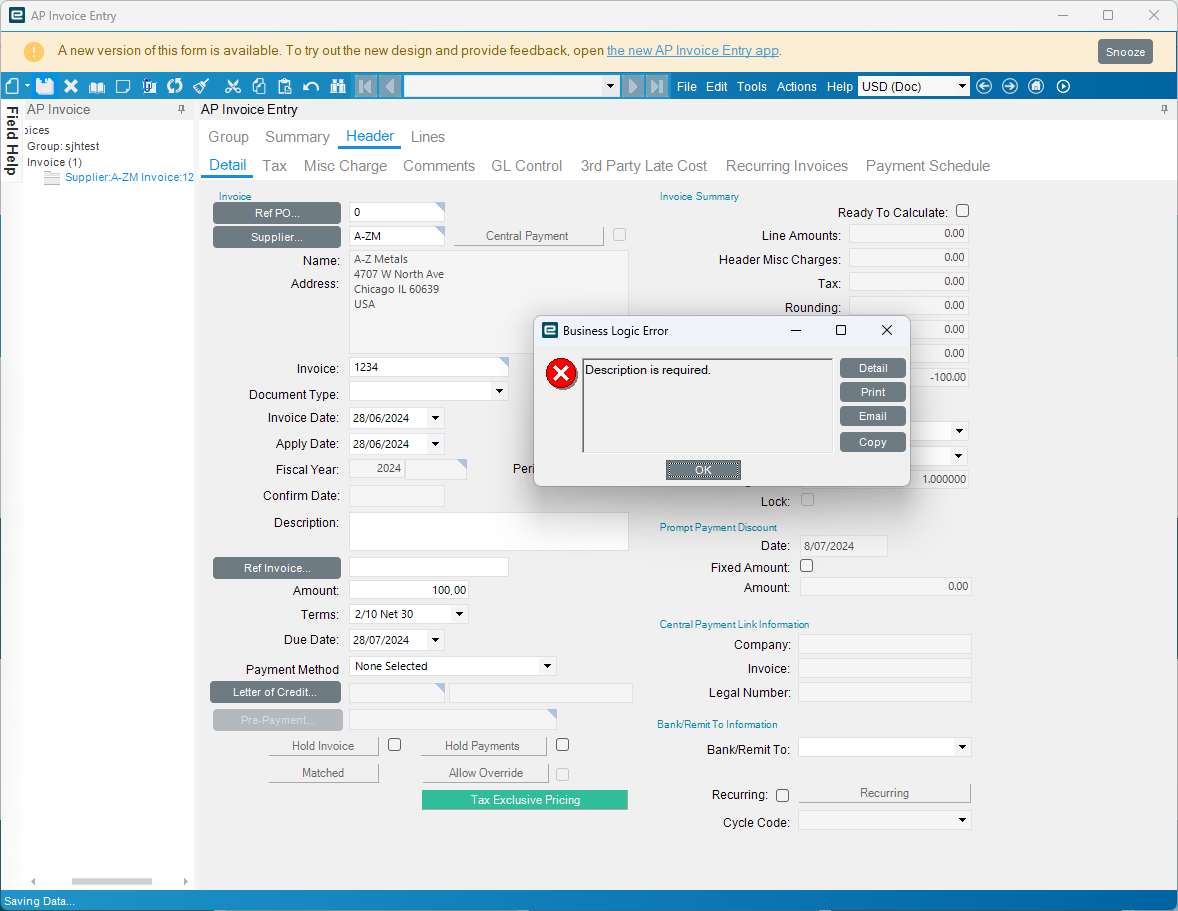
Task: Switch to the Lines tab
Action: pos(428,137)
